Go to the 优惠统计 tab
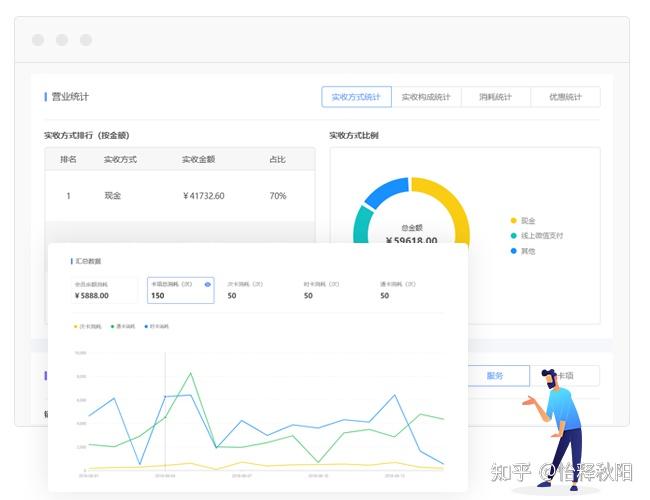The image size is (650, 500). pyautogui.click(x=565, y=97)
